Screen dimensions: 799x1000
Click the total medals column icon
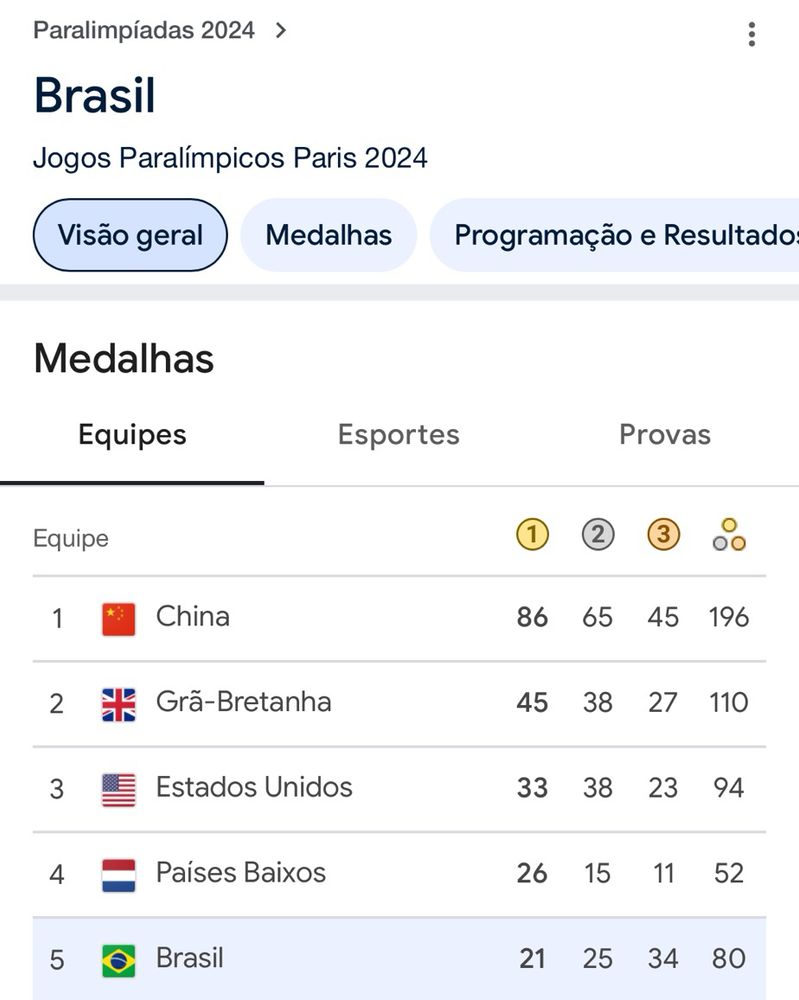point(729,536)
